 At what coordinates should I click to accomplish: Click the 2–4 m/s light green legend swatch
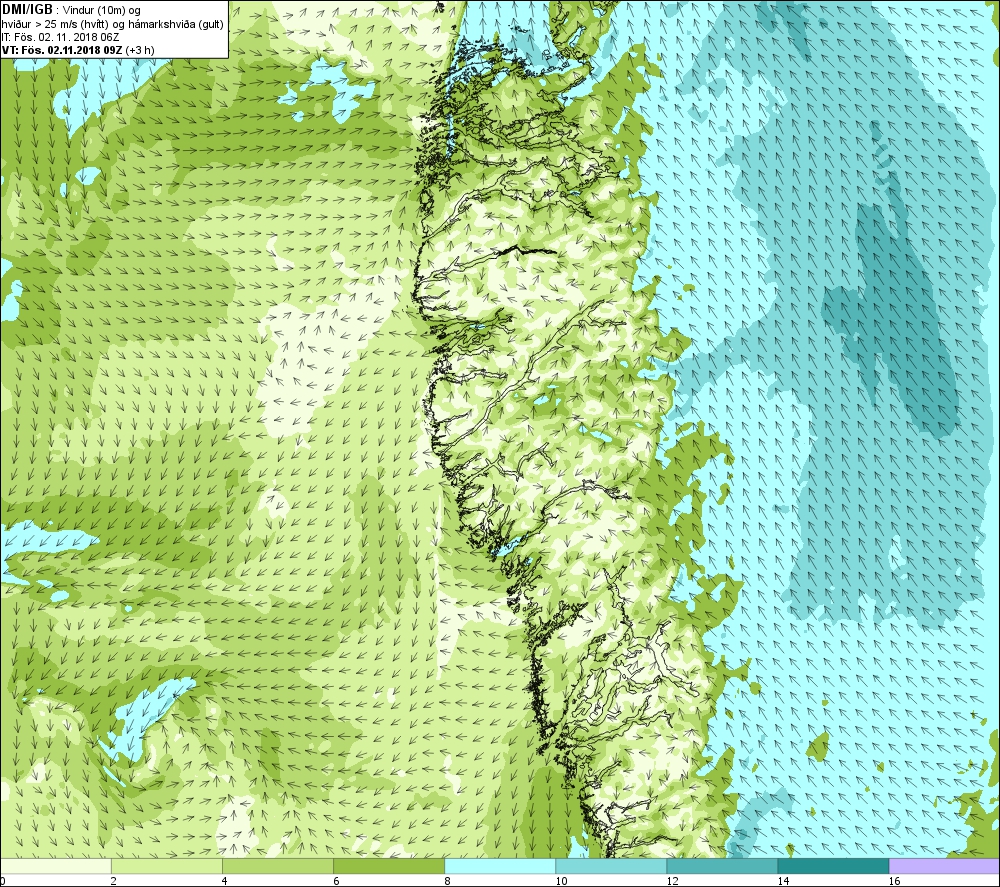[x=167, y=866]
